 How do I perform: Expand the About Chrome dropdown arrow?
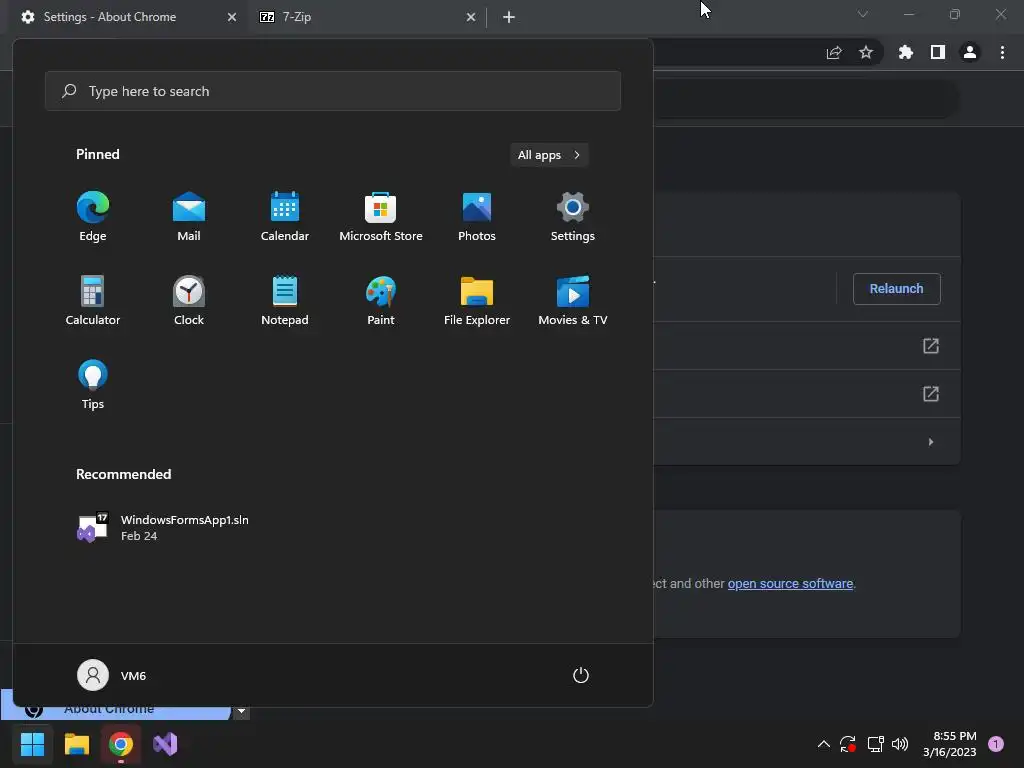click(242, 711)
